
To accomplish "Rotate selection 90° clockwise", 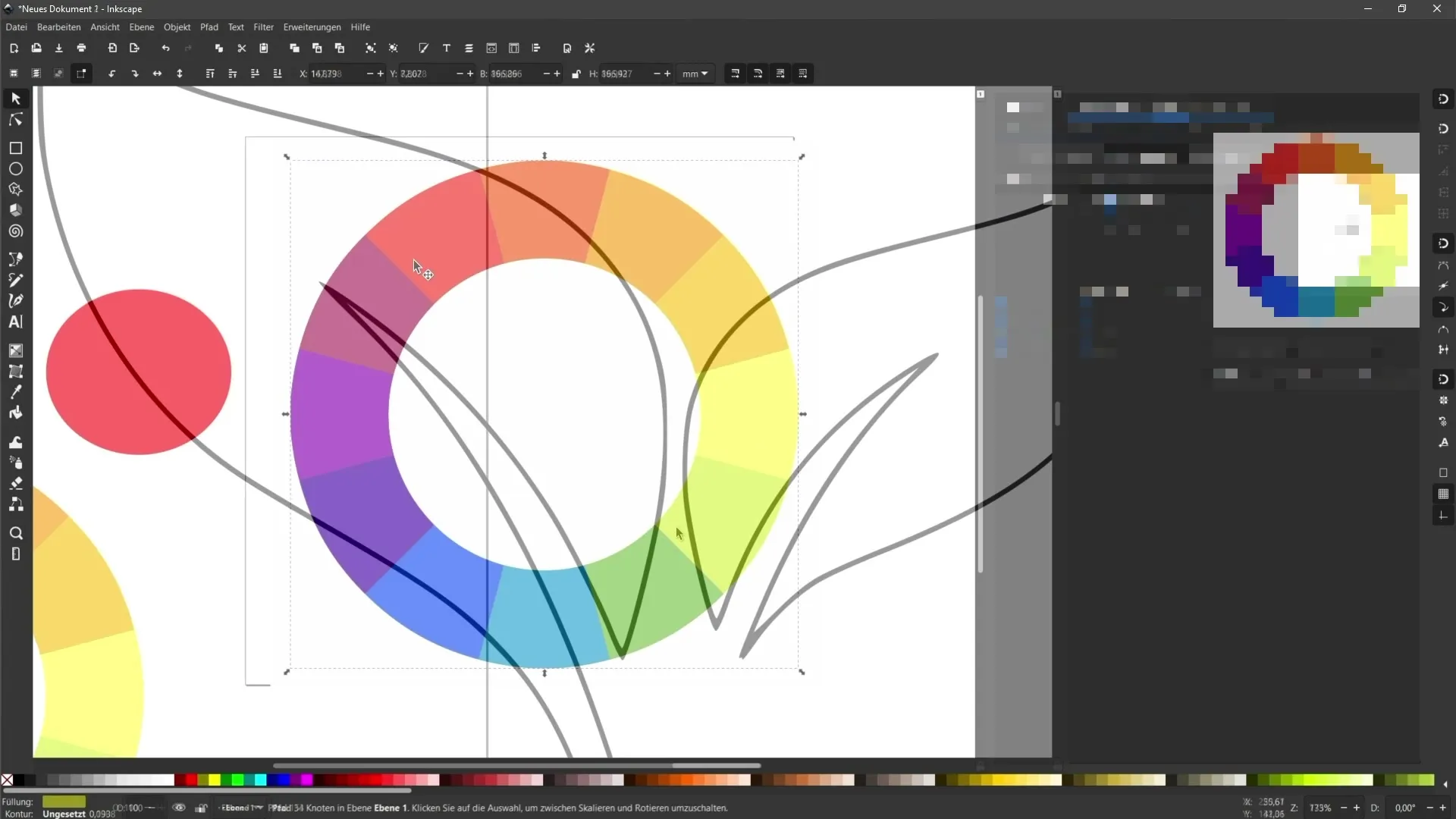I will point(135,74).
